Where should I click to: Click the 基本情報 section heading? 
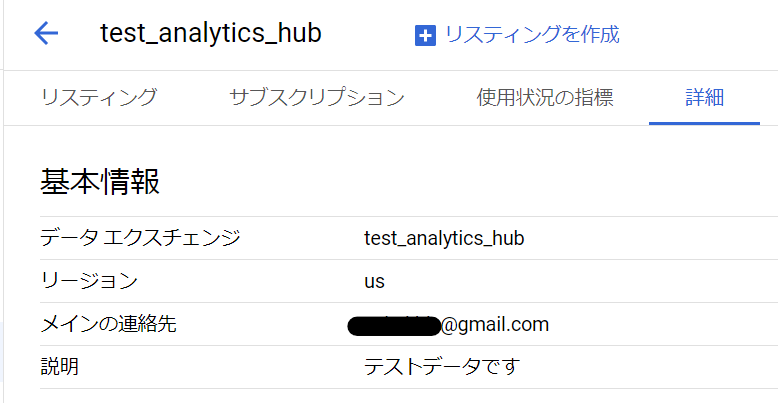pos(100,182)
